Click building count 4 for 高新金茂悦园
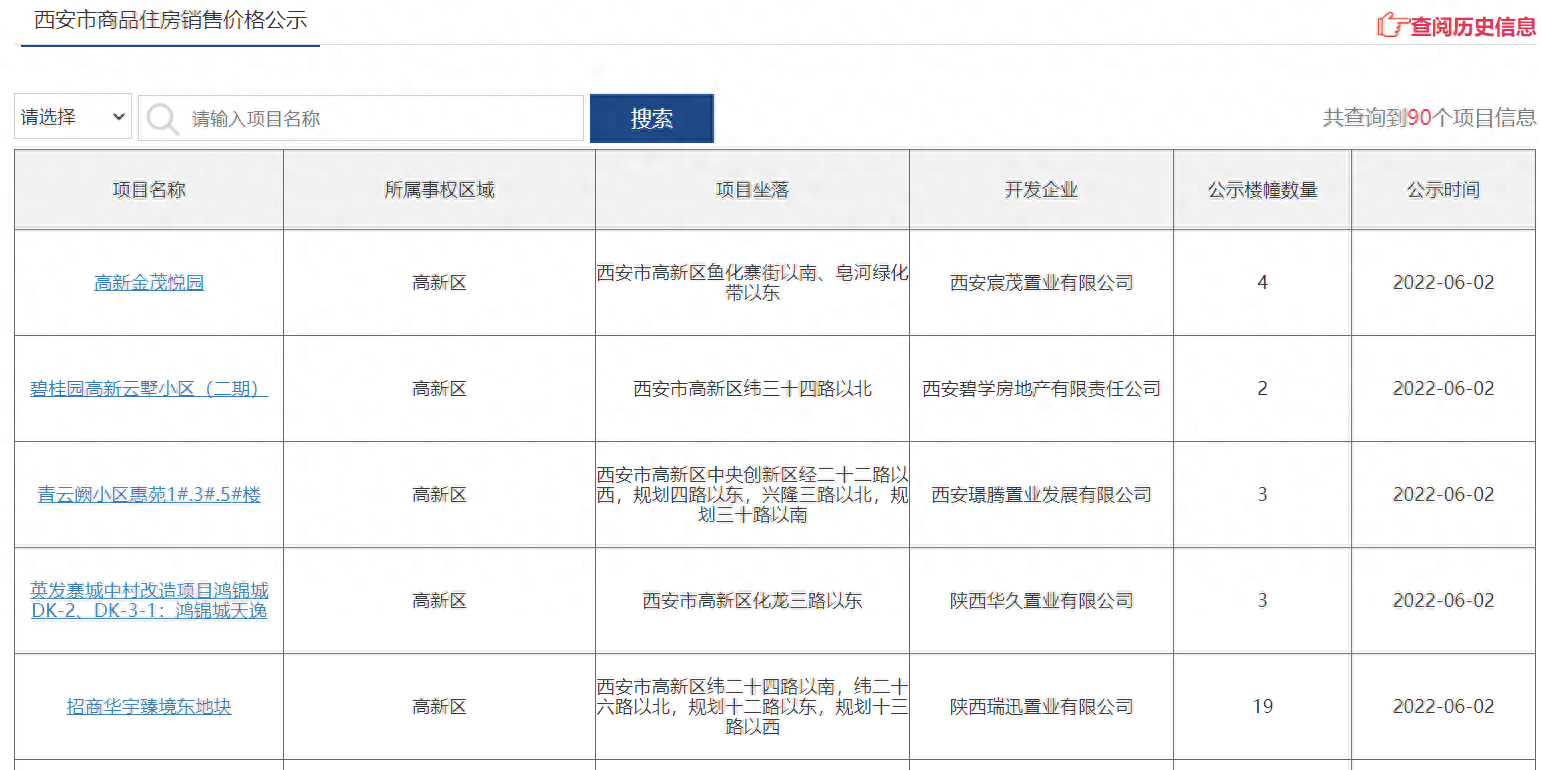This screenshot has width=1541, height=770. tap(1262, 283)
